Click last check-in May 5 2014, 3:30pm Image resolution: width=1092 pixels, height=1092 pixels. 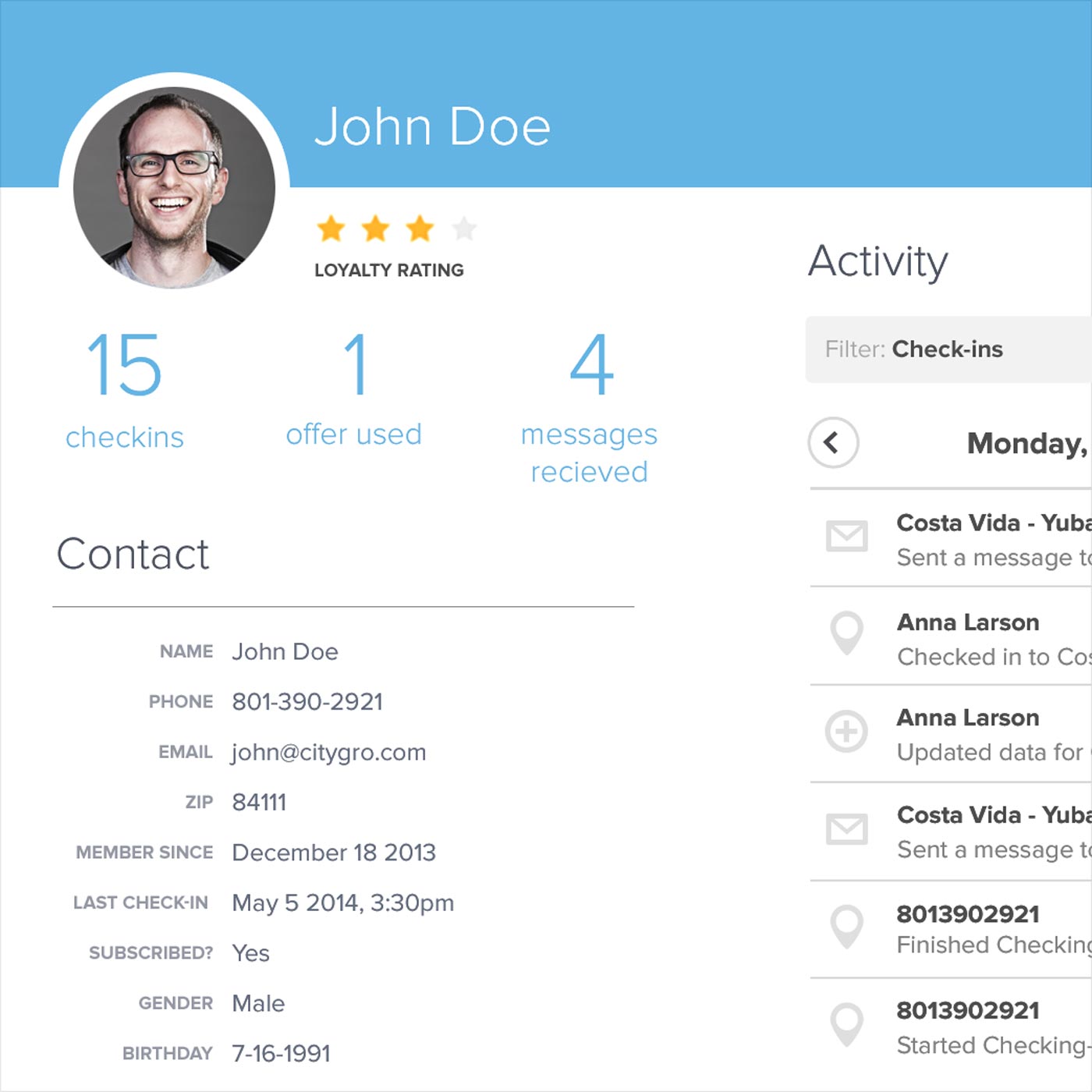pyautogui.click(x=343, y=902)
